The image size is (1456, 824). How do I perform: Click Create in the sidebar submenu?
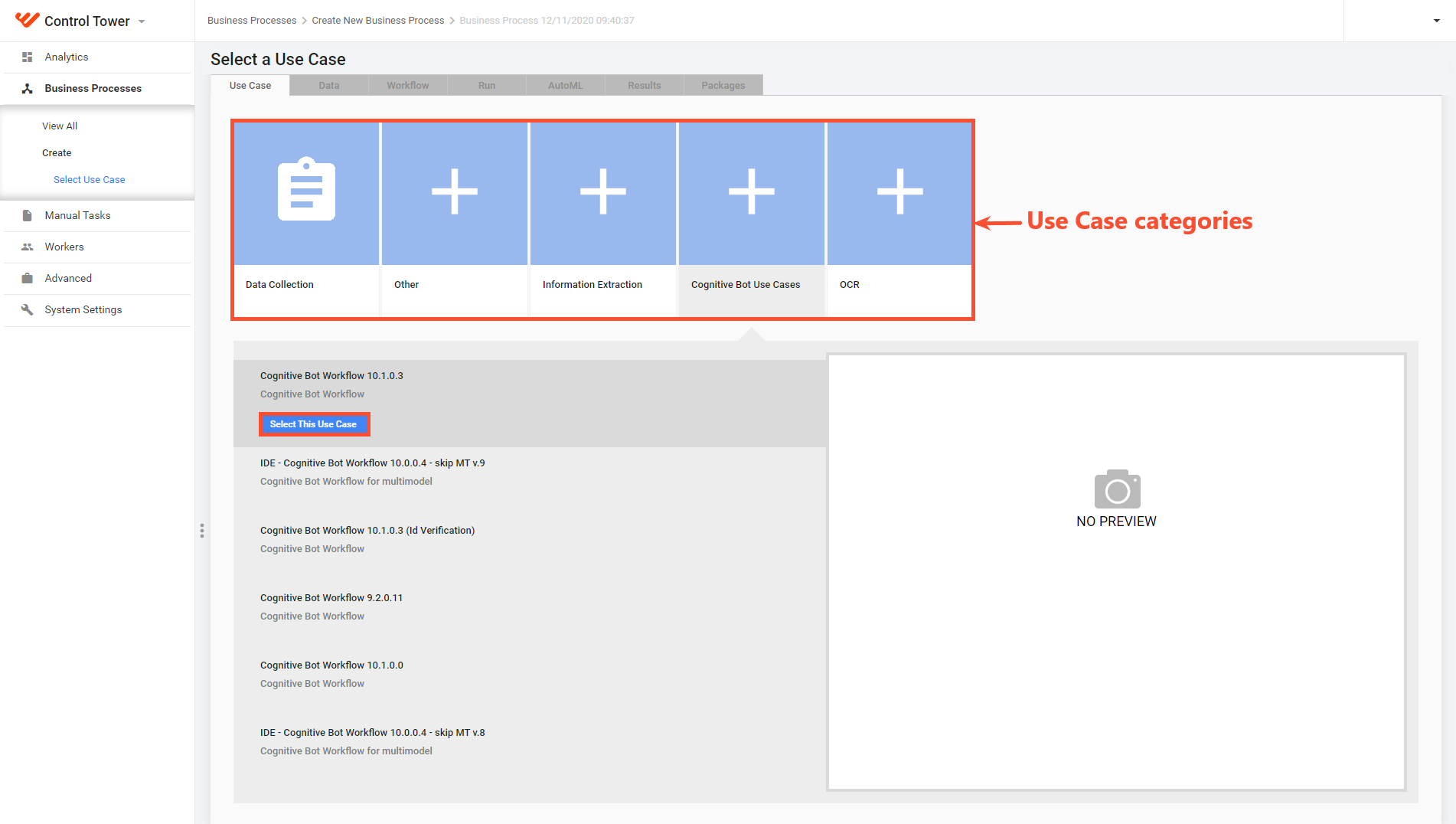click(x=57, y=152)
